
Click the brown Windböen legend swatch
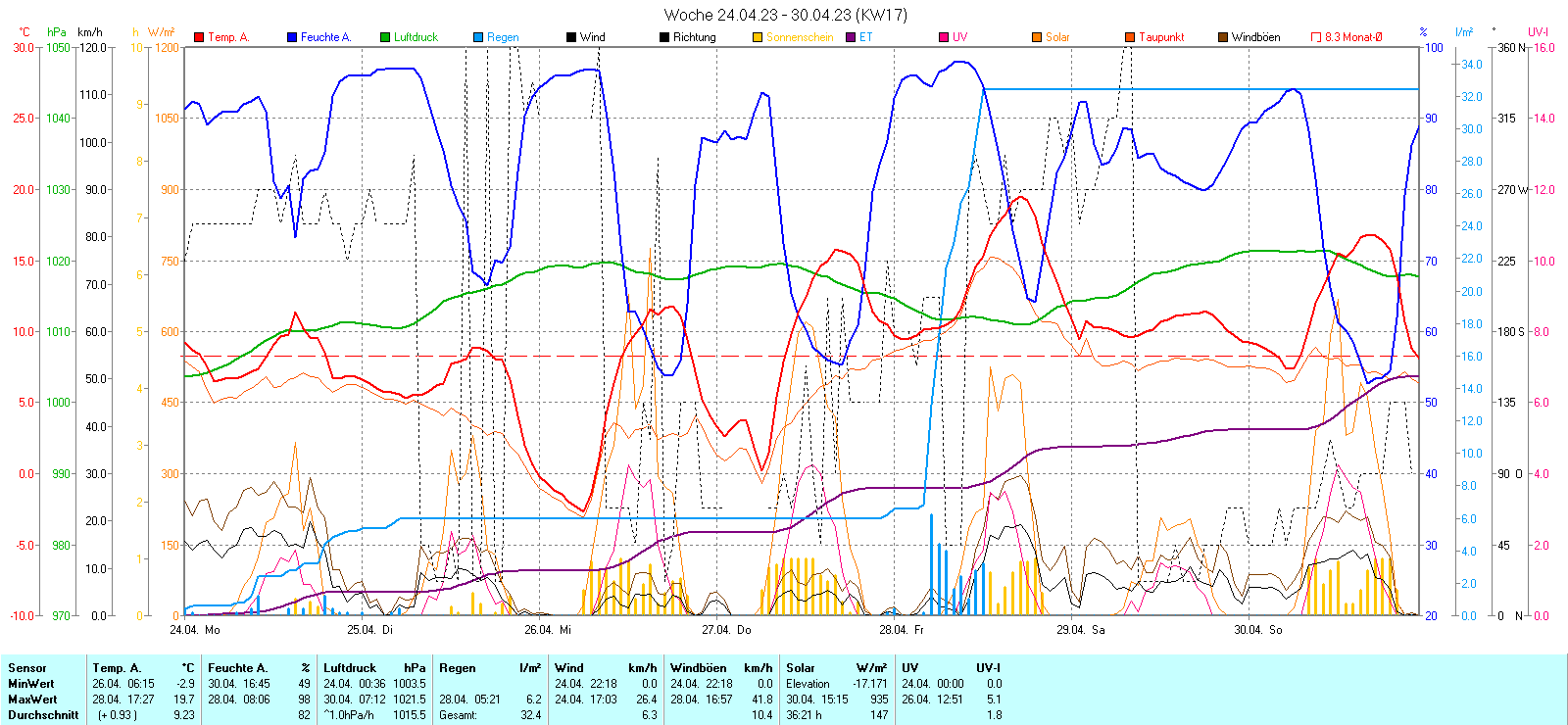point(1223,37)
